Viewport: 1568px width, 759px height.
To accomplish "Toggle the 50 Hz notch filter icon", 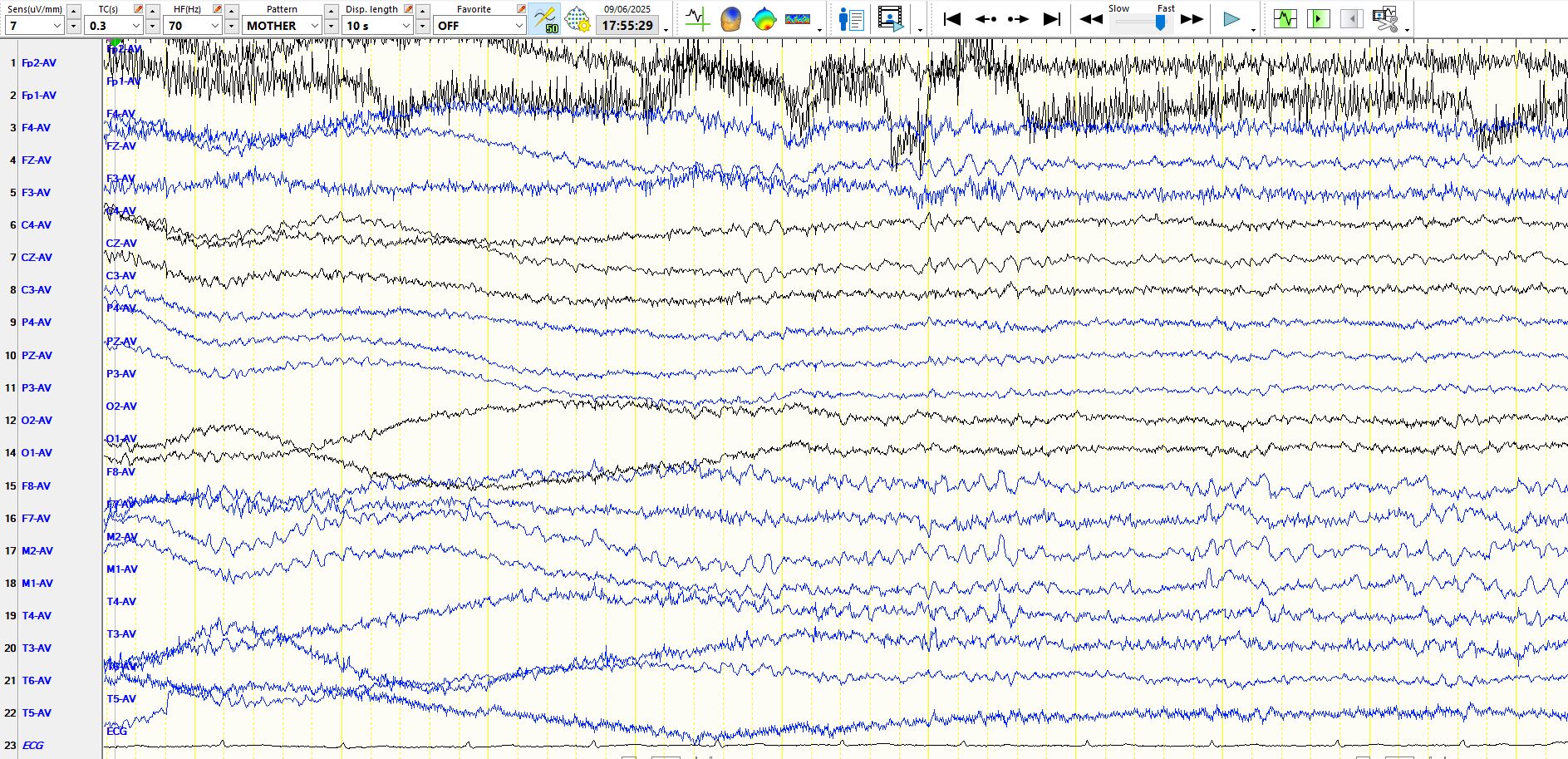I will click(x=545, y=18).
